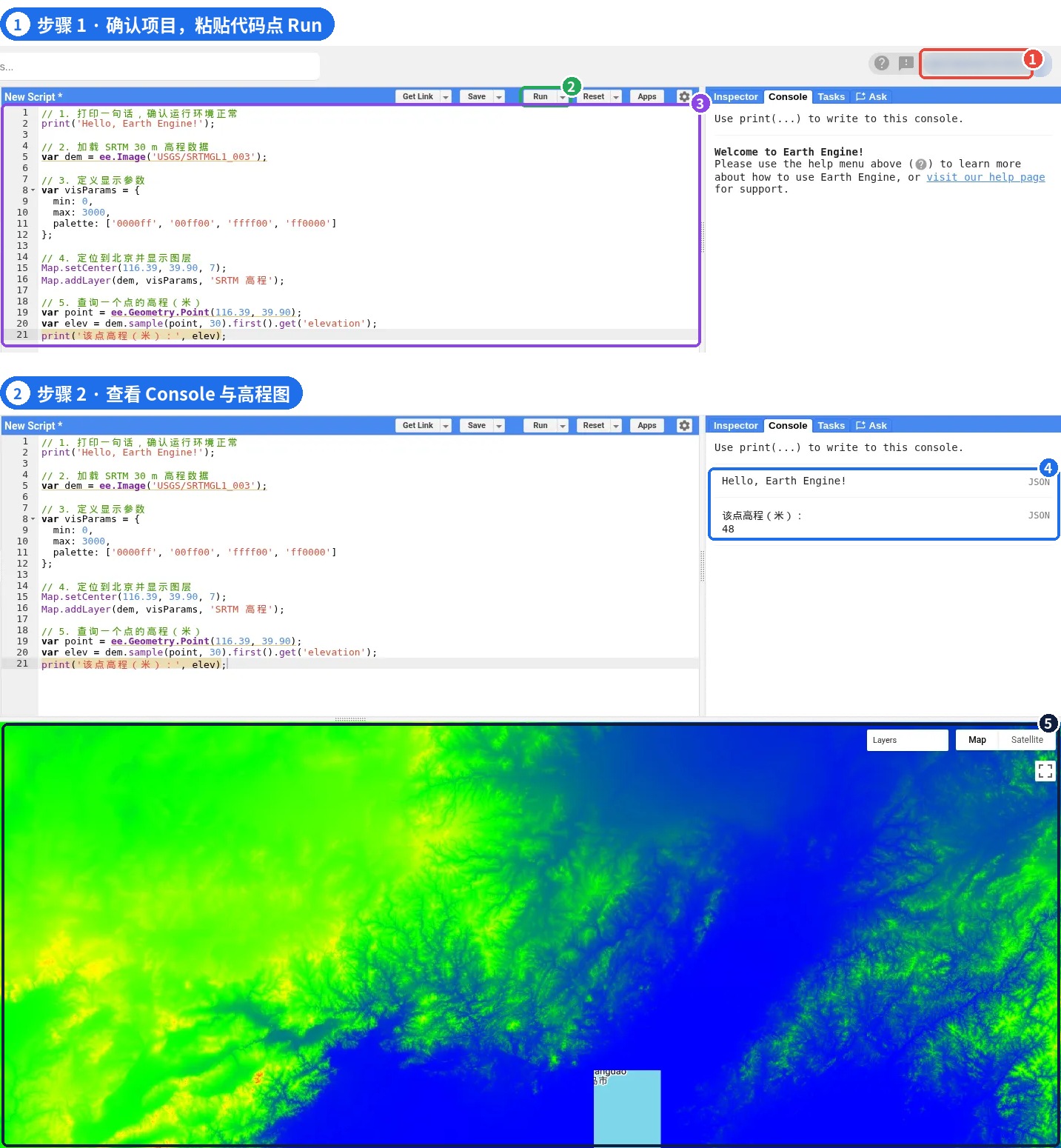Click the 'Welcome to Earth Engine!' heading
The width and height of the screenshot is (1061, 1148).
click(x=789, y=152)
